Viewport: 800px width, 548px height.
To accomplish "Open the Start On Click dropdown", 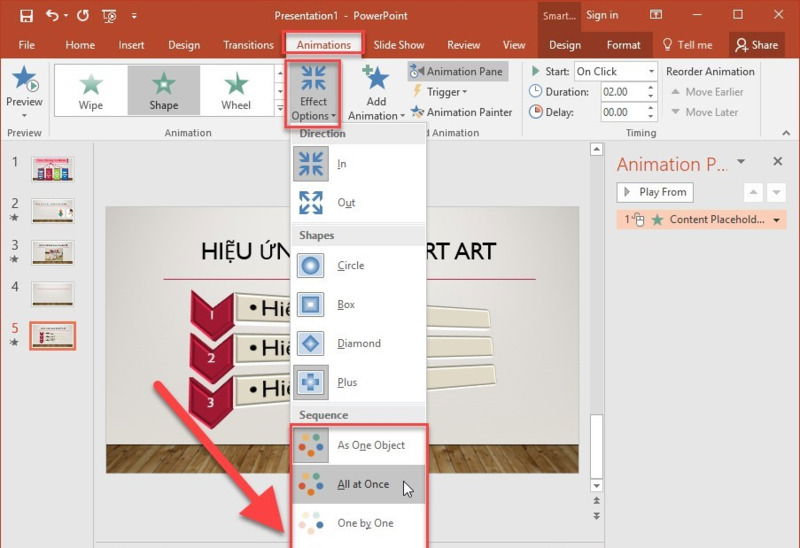I will [651, 72].
